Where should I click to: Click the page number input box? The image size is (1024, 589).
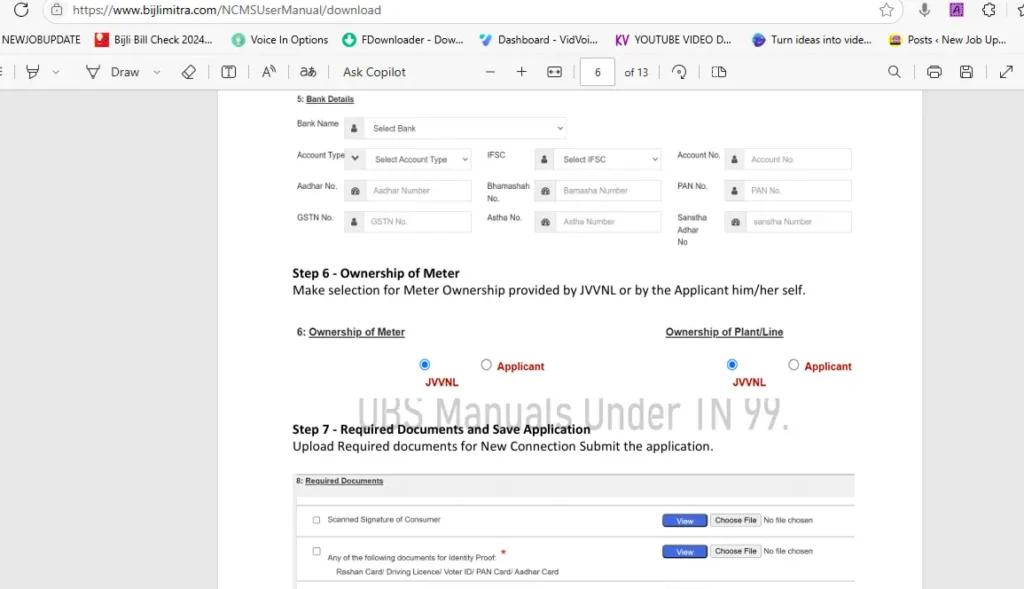pyautogui.click(x=597, y=72)
